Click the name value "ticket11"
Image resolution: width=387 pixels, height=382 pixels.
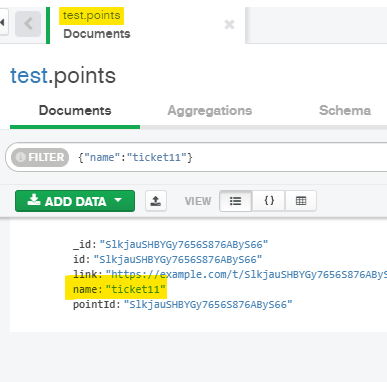pos(136,289)
